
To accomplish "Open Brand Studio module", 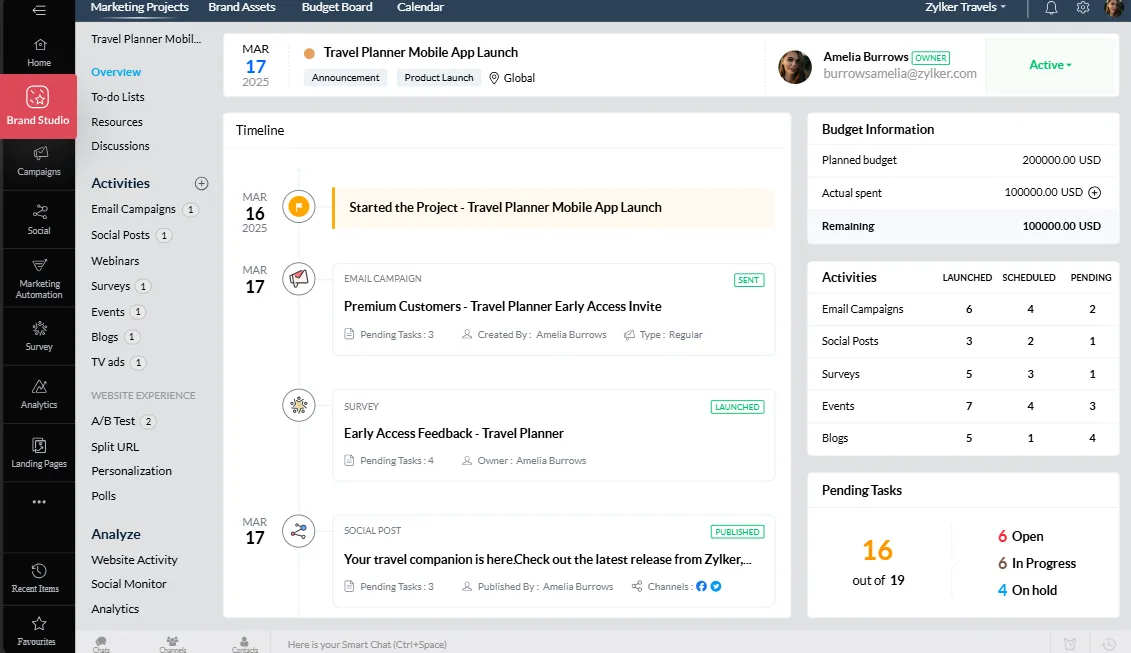I will point(38,105).
